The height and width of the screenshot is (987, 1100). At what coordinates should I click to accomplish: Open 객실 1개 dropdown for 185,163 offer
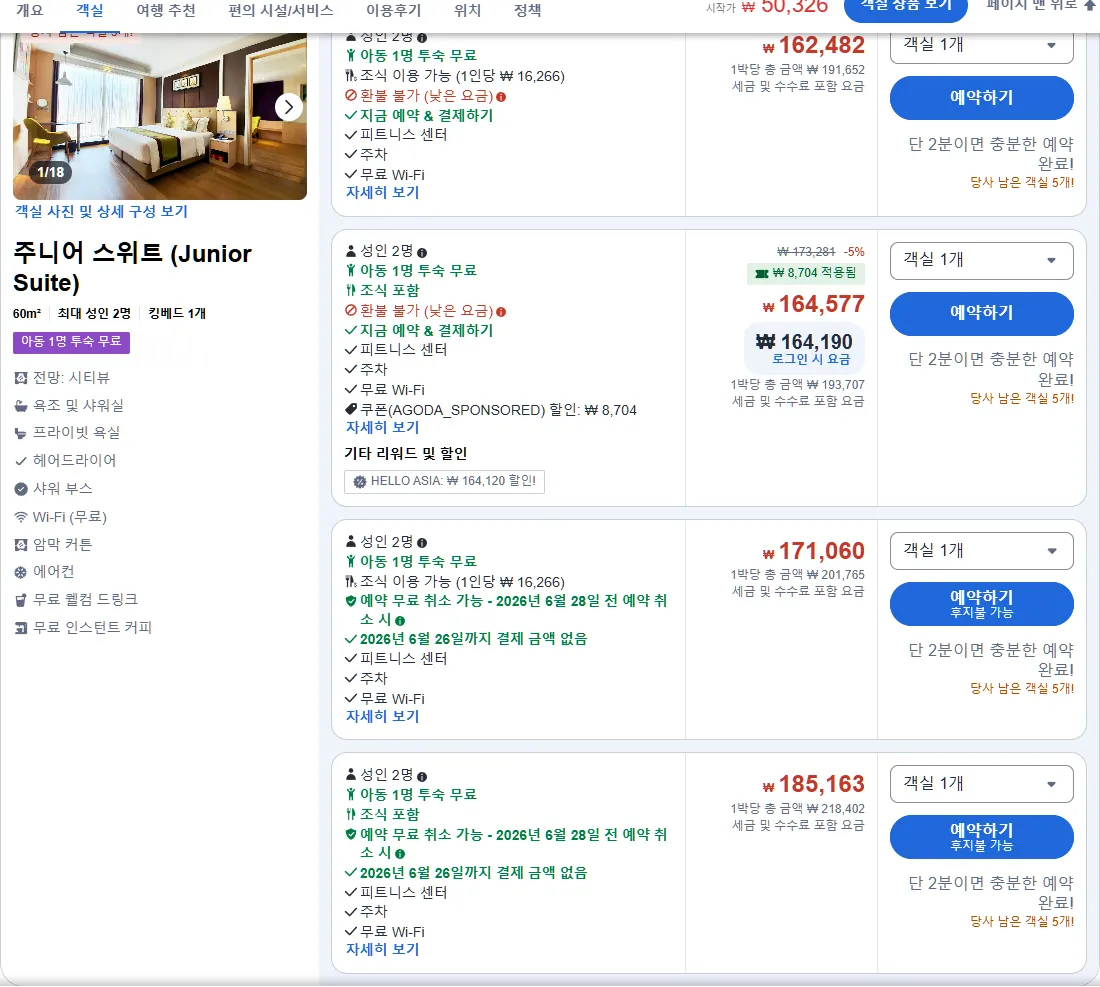[x=981, y=784]
